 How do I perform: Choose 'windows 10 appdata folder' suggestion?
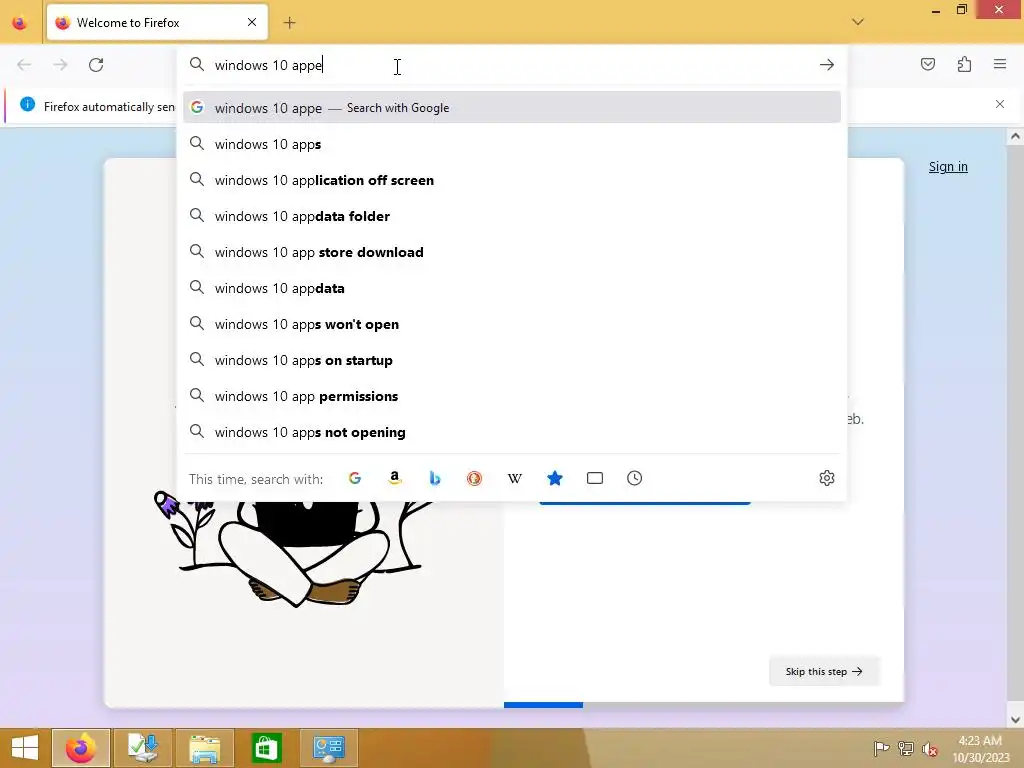tap(511, 216)
